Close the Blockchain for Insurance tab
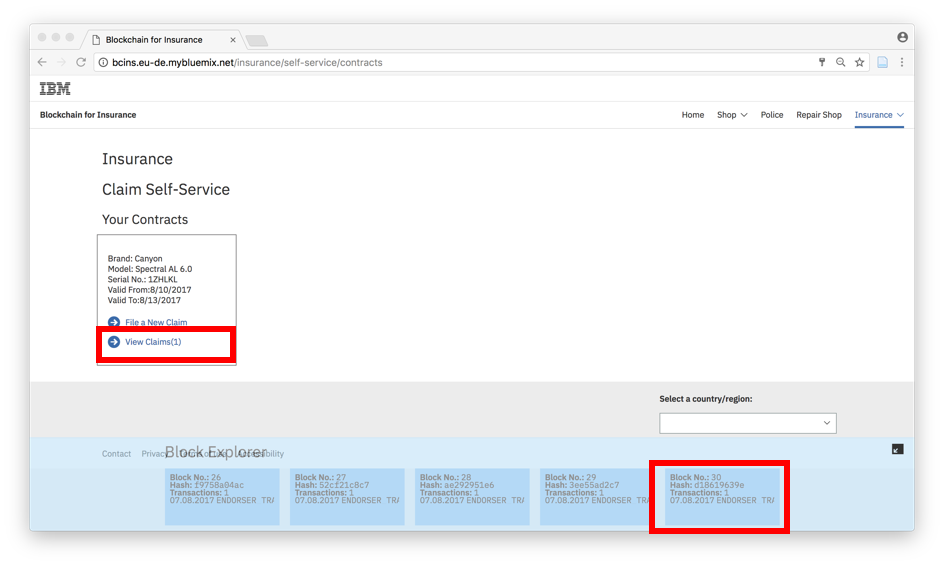This screenshot has width=944, height=566. (233, 40)
